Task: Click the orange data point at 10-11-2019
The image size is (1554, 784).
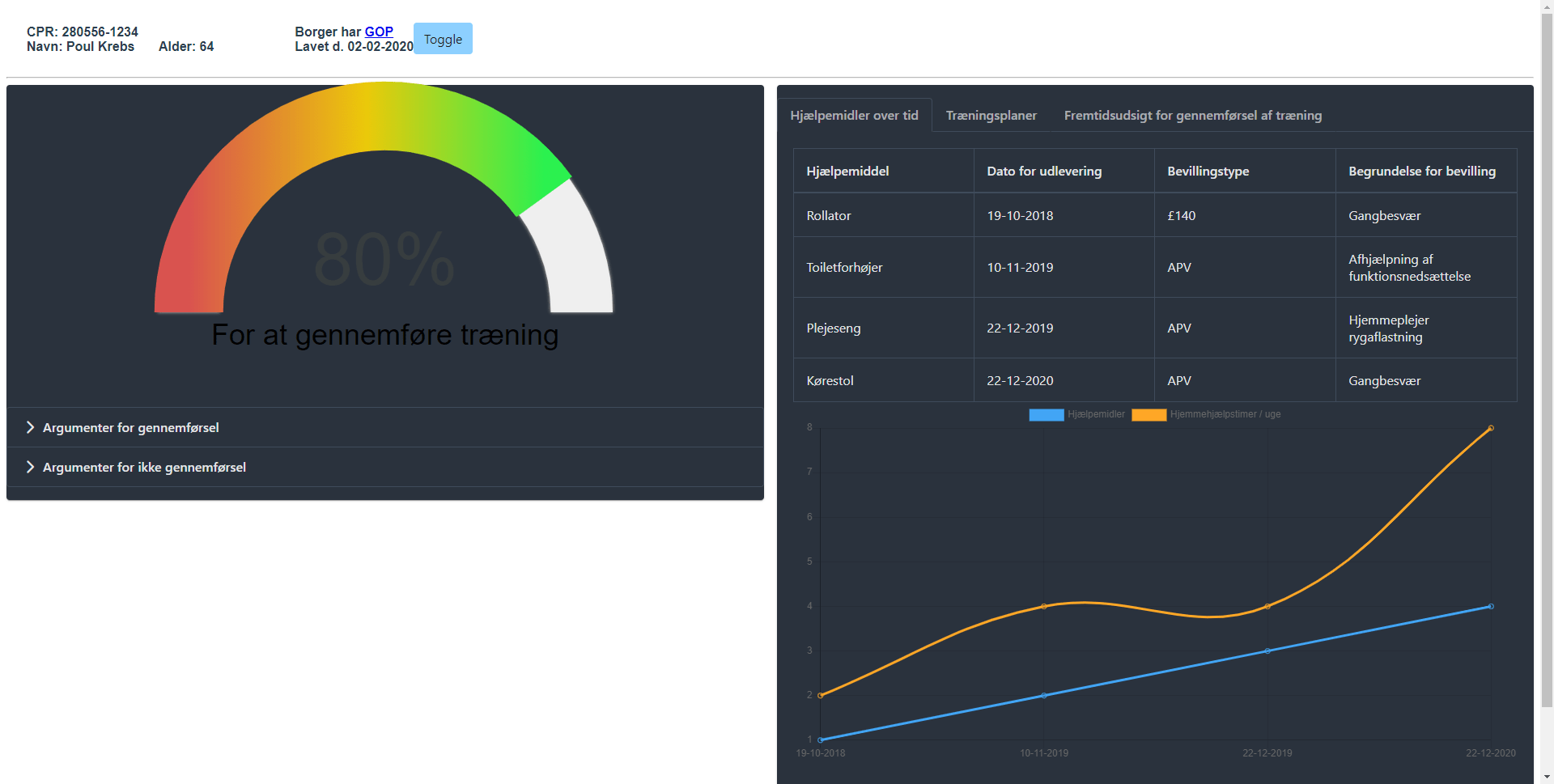Action: 1044,606
